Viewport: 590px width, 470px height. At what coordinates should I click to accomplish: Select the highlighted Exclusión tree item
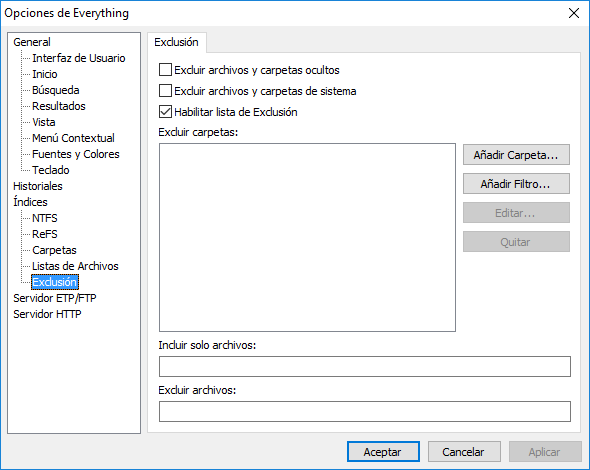(55, 282)
